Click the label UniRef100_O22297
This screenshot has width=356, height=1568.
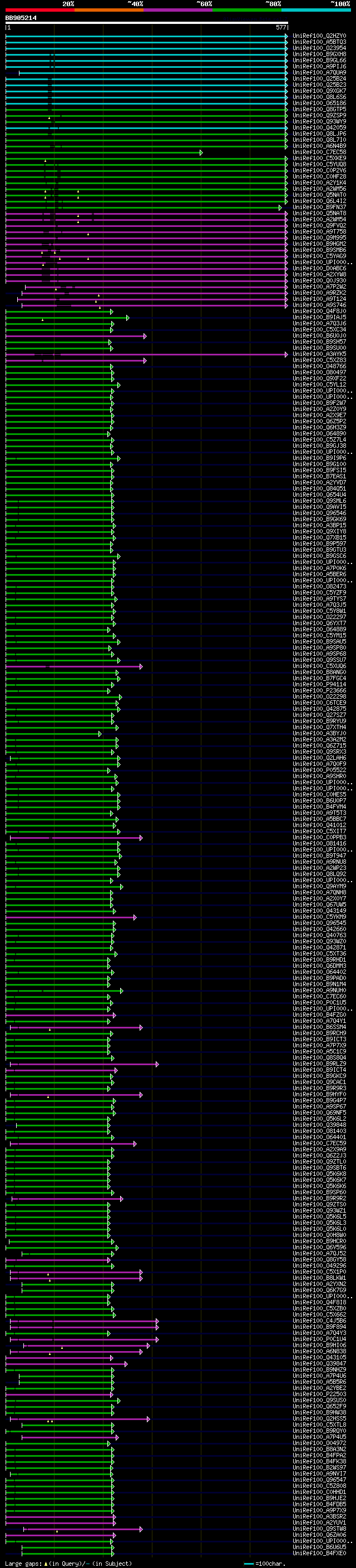point(319,617)
